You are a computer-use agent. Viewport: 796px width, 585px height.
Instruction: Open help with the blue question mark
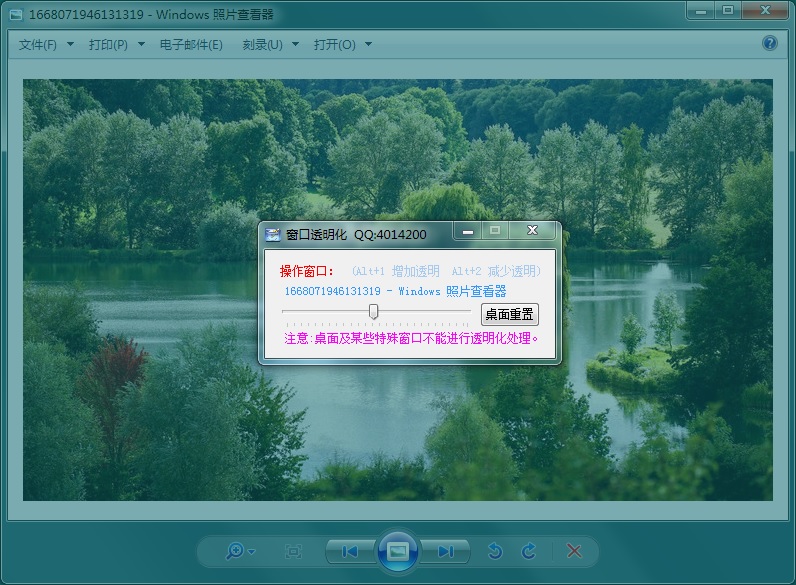(770, 43)
